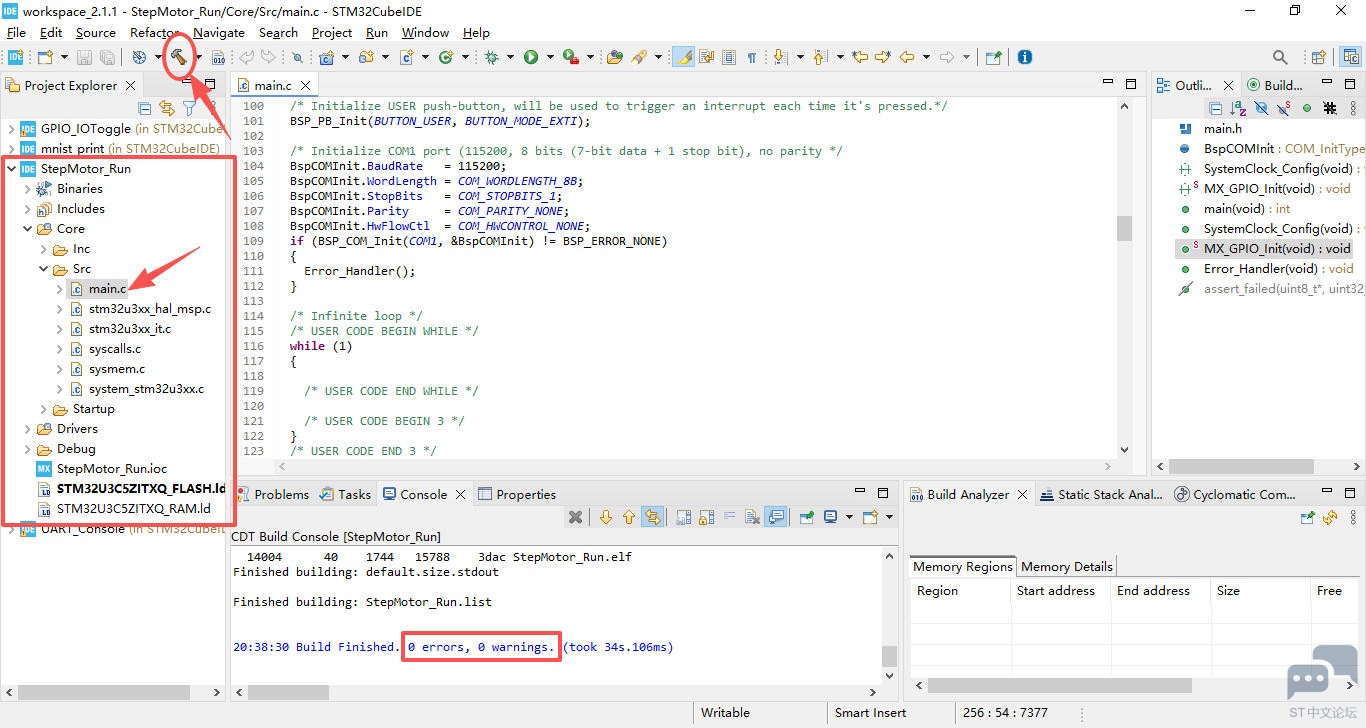Click the Open Perspective icon
Image resolution: width=1366 pixels, height=728 pixels.
1318,57
